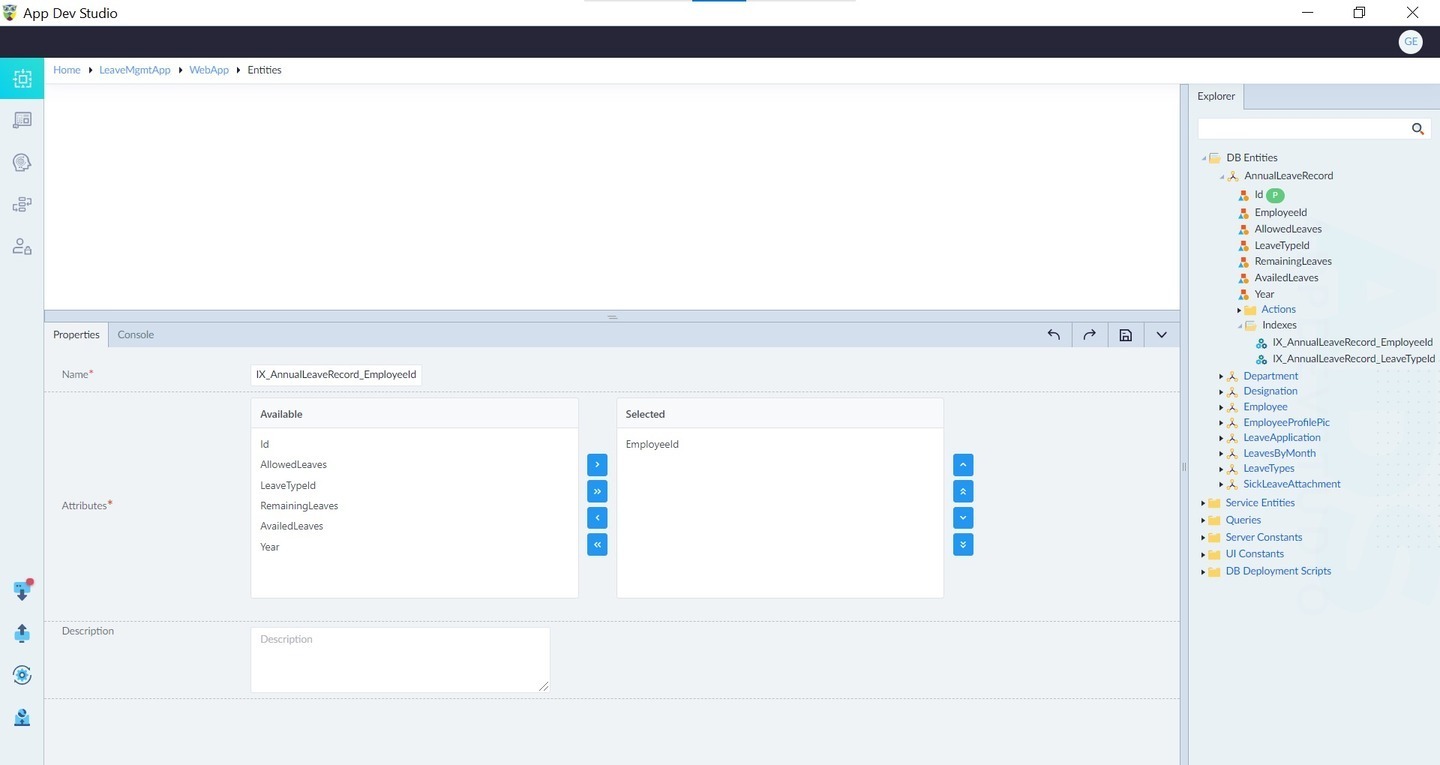
Task: Open LeaveMgmtApp breadcrumb link
Action: [135, 70]
